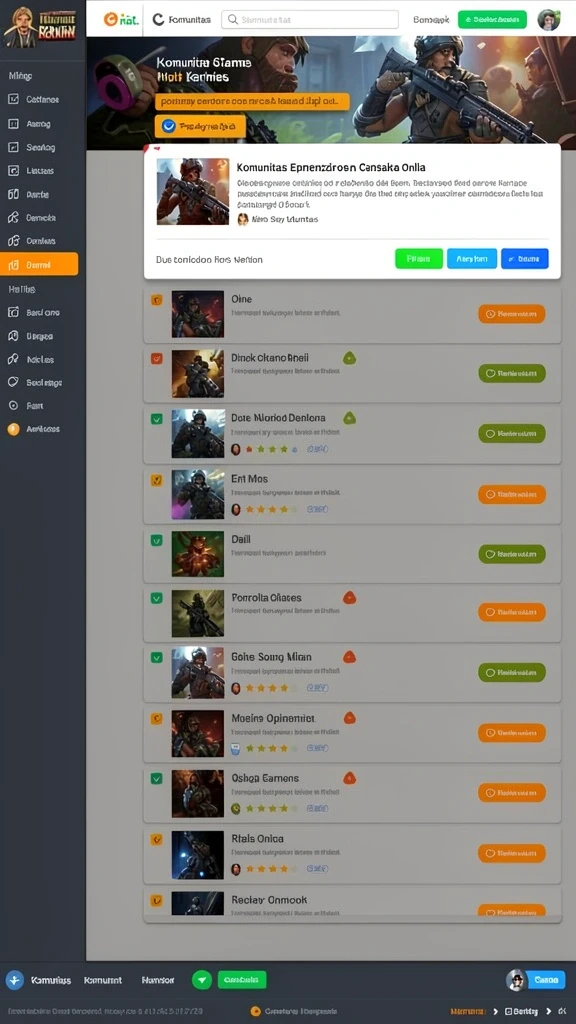
Task: Click the dark blue button in the featured card
Action: coord(524,259)
